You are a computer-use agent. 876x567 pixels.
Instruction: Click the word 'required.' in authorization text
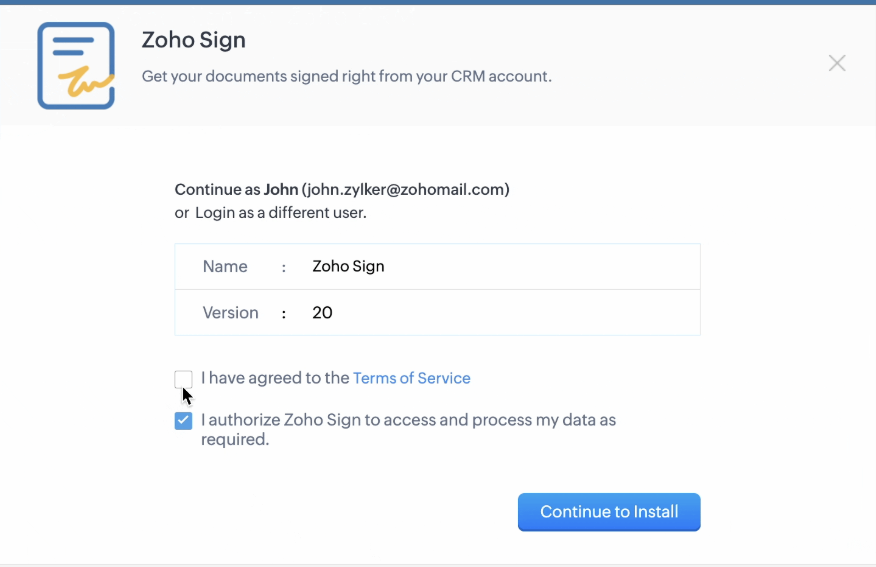point(235,439)
